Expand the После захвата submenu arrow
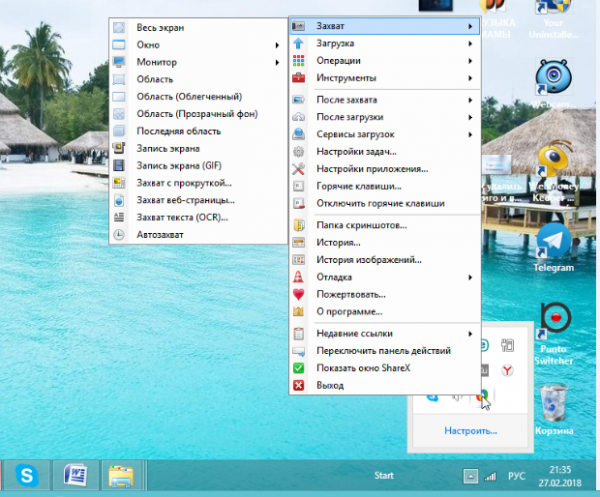Screen dimensions: 600x497 [470, 100]
